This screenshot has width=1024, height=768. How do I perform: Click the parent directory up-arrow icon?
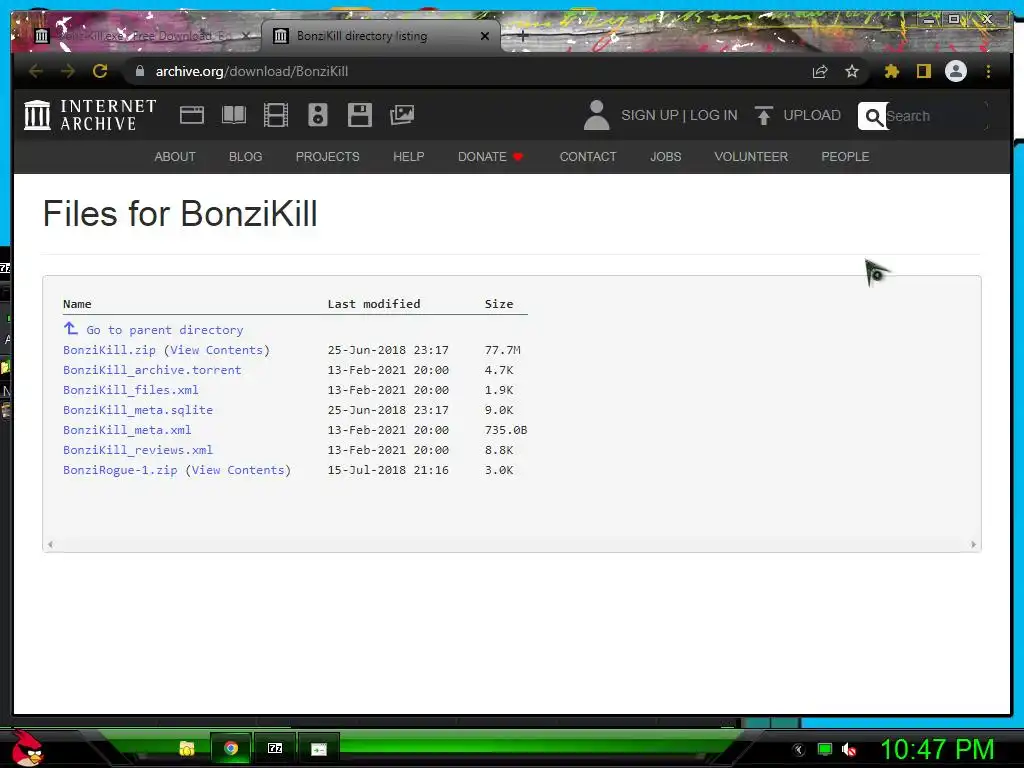pos(71,328)
